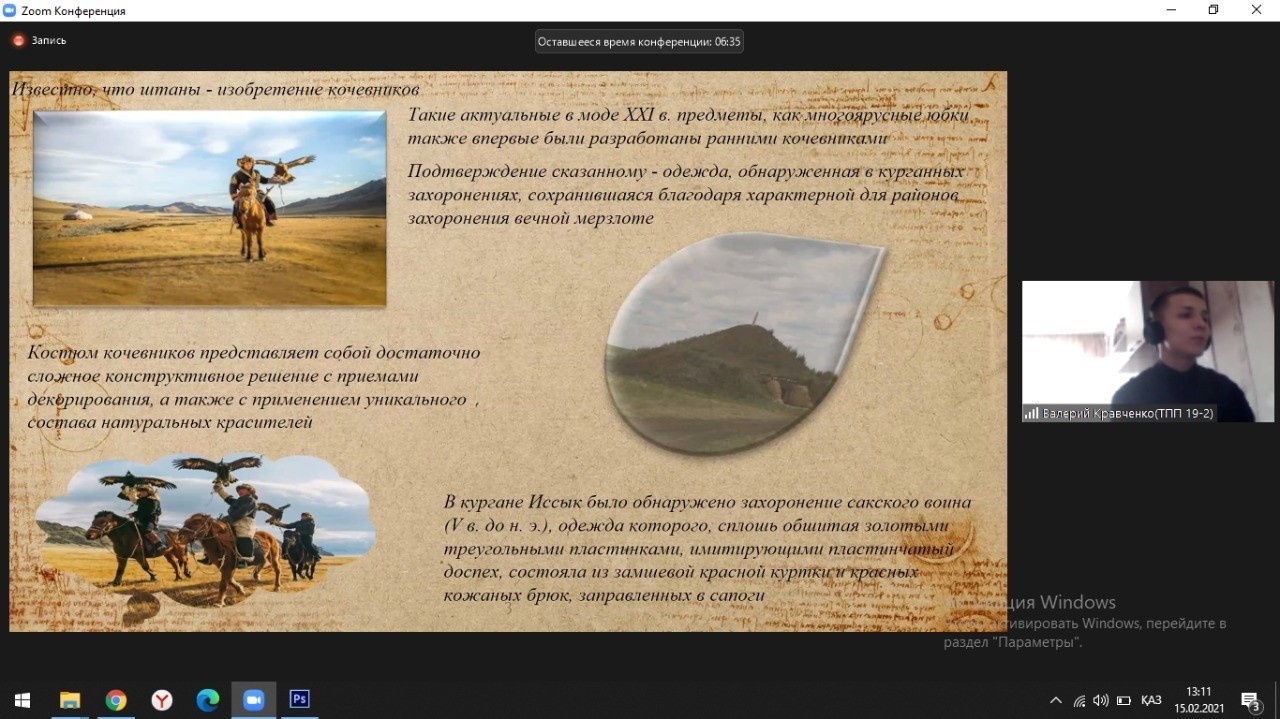Restore down the Zoom conference window

(x=1213, y=10)
